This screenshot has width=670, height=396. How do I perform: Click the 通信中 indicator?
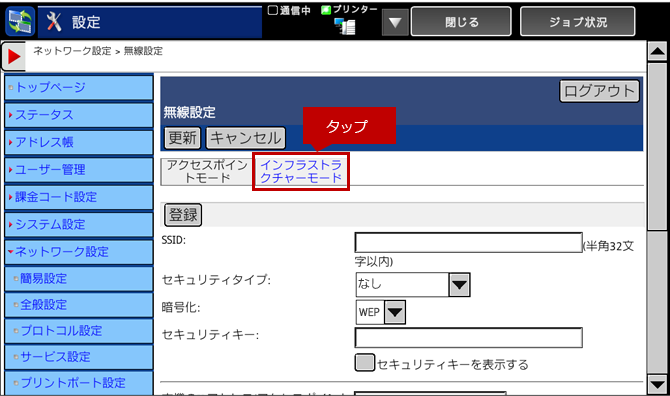point(289,10)
